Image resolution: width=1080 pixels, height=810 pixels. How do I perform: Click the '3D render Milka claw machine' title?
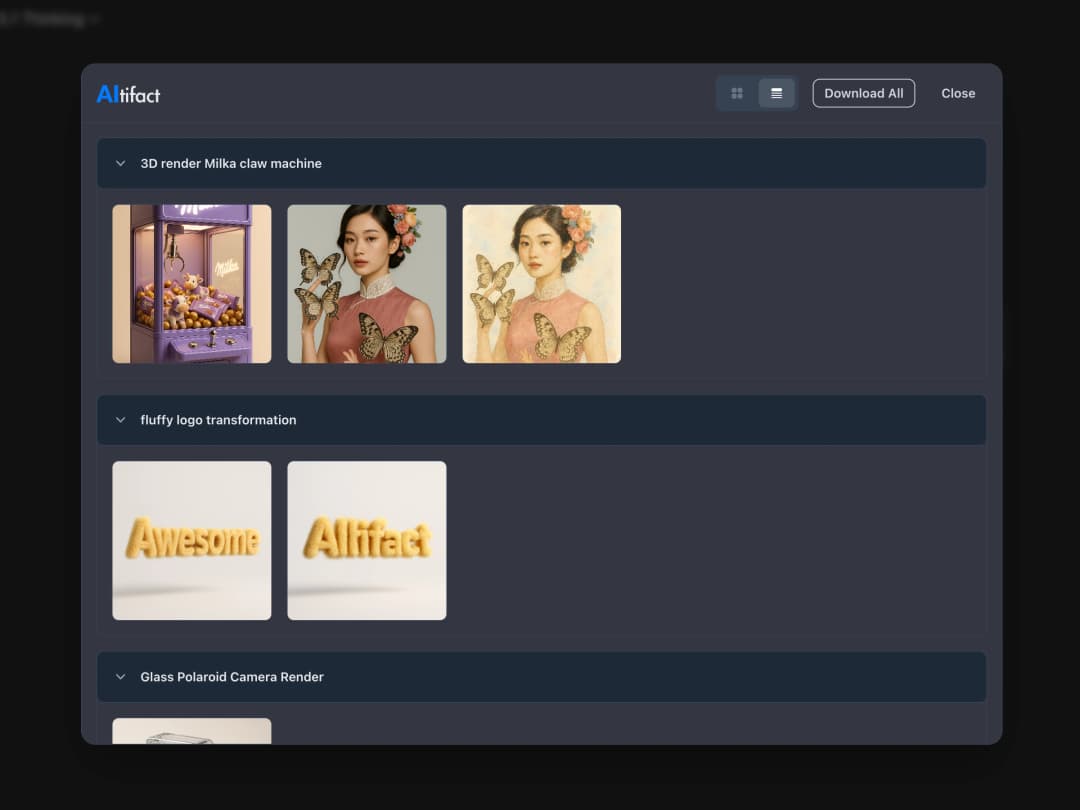click(x=231, y=163)
